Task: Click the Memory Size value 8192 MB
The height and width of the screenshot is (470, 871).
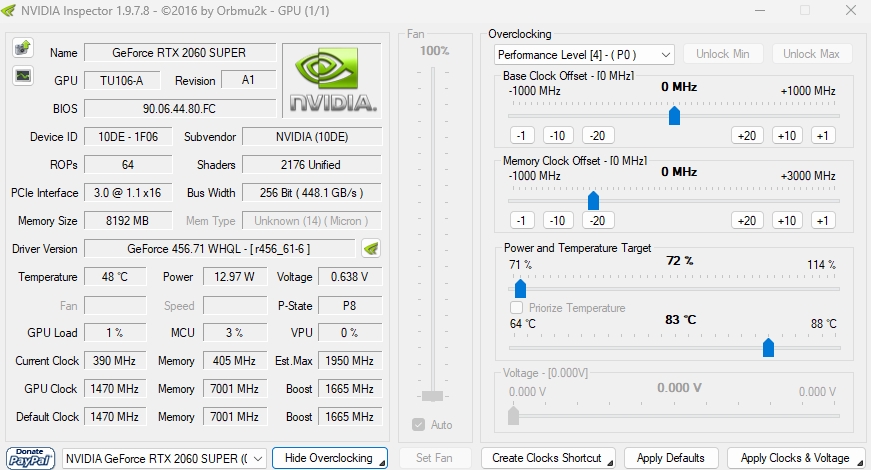Action: click(128, 221)
